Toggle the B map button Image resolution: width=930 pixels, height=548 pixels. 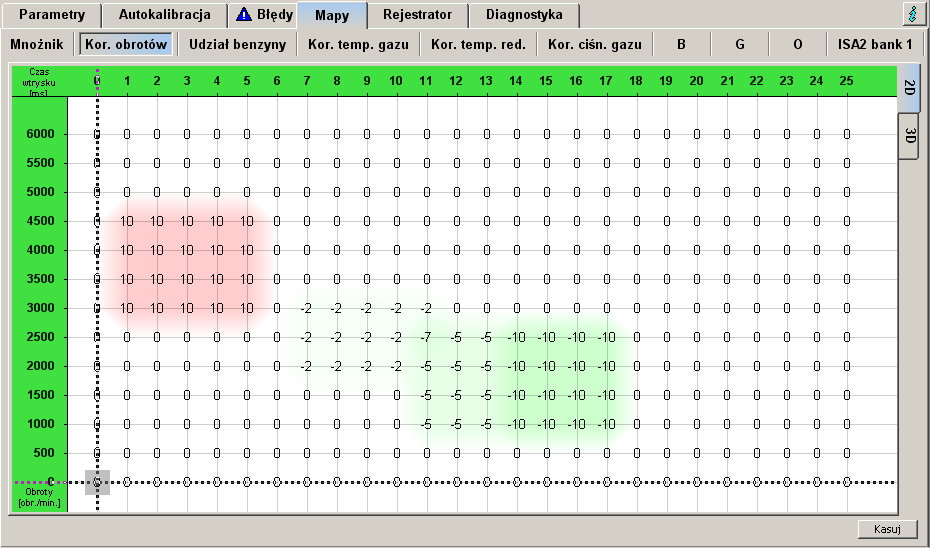[681, 44]
